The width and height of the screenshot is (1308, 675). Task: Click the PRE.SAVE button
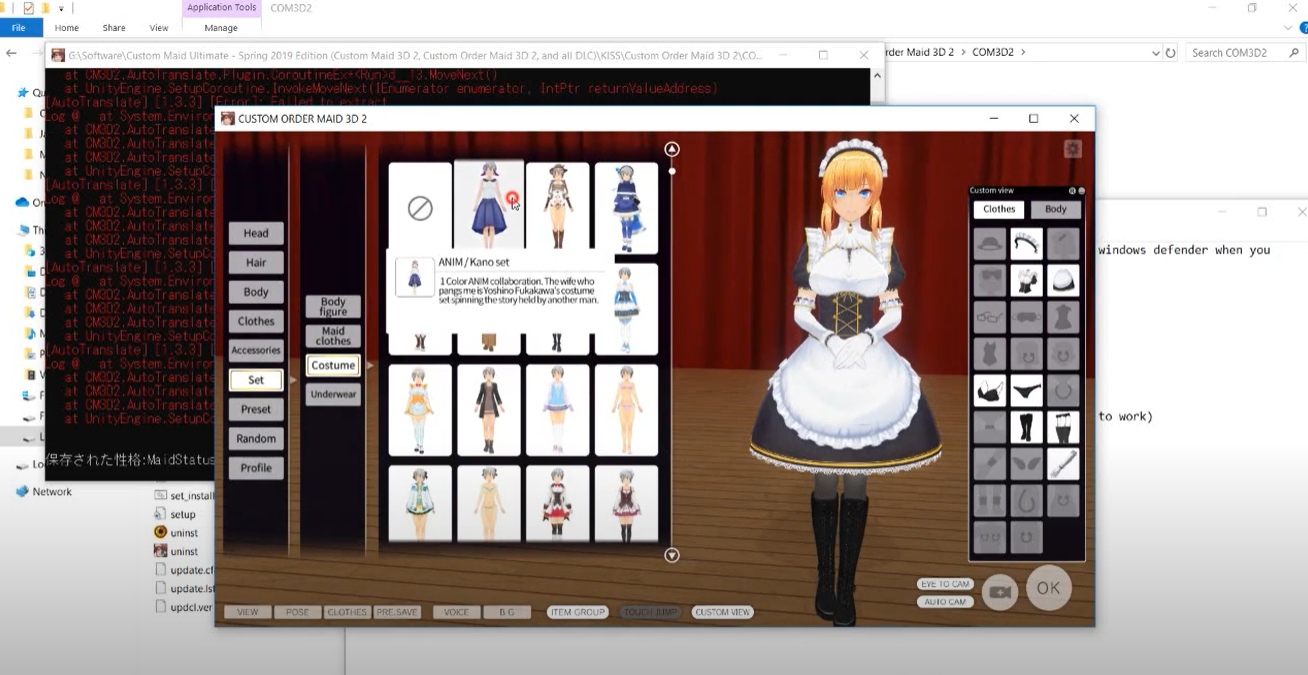click(x=398, y=612)
